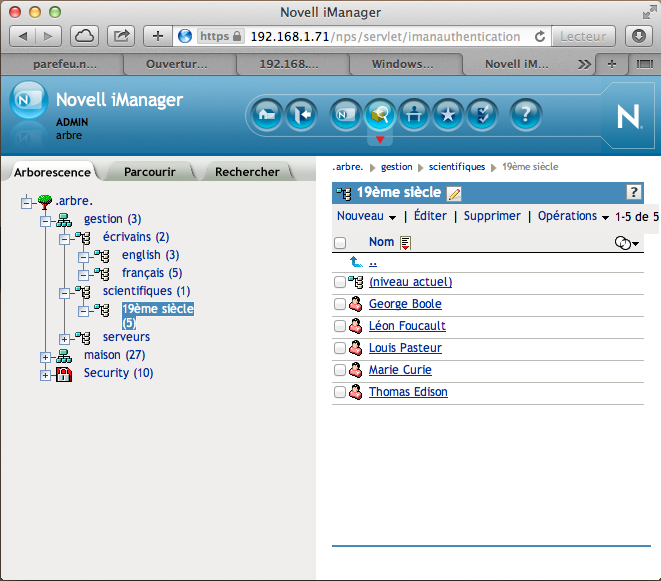Collapse the scientifiques node

click(64, 293)
